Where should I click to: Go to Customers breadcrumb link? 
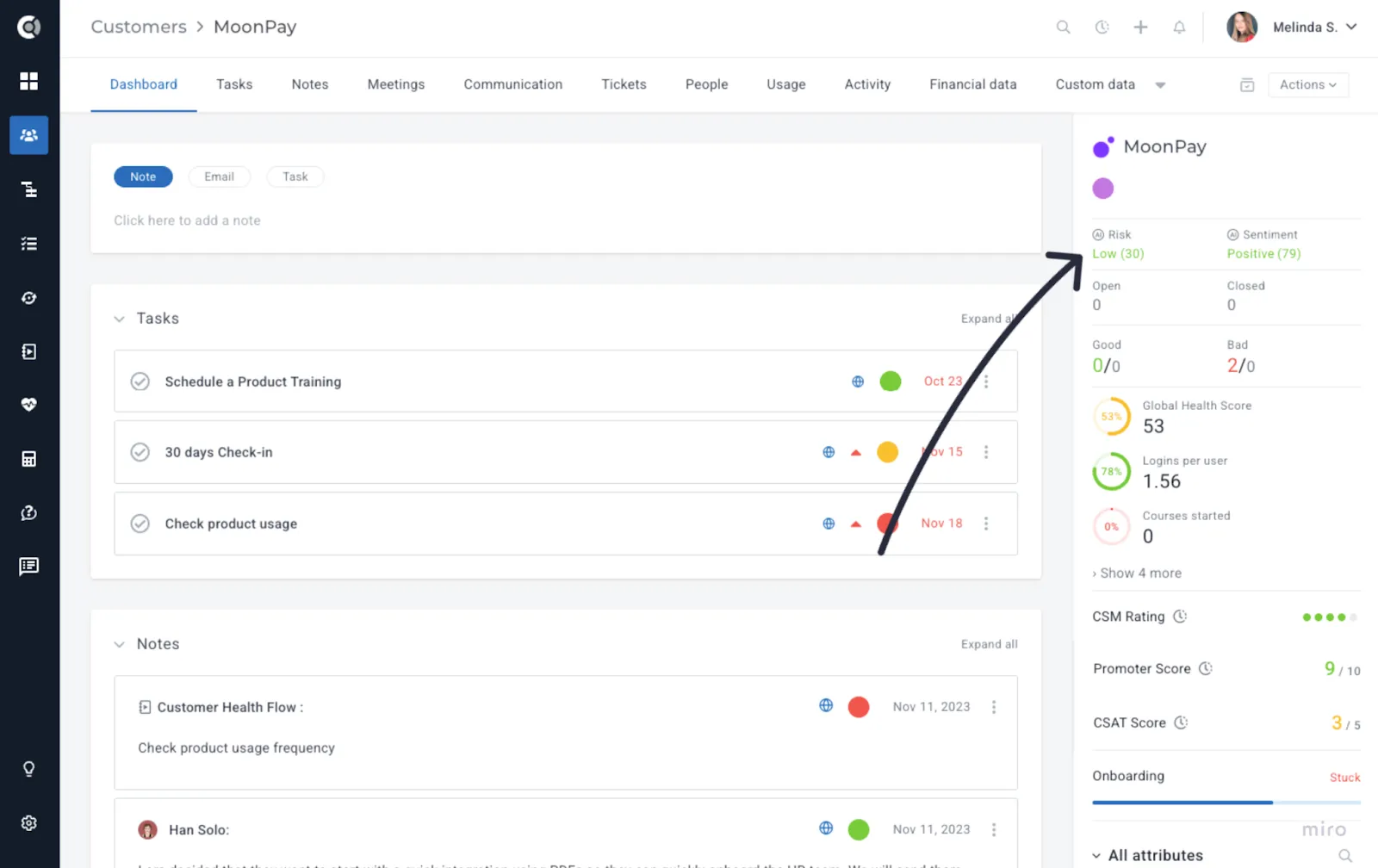pos(139,27)
